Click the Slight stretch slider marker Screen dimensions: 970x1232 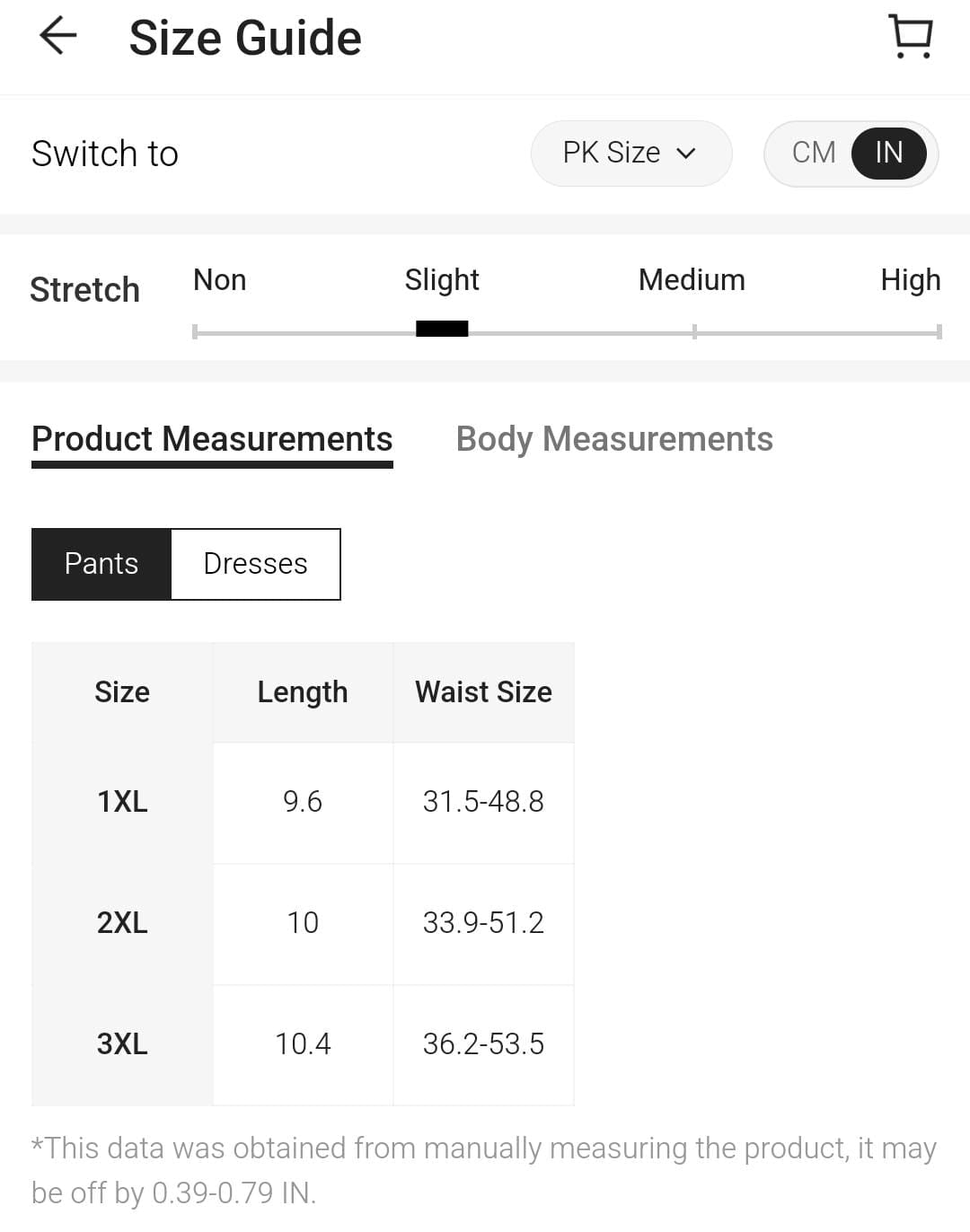coord(442,329)
